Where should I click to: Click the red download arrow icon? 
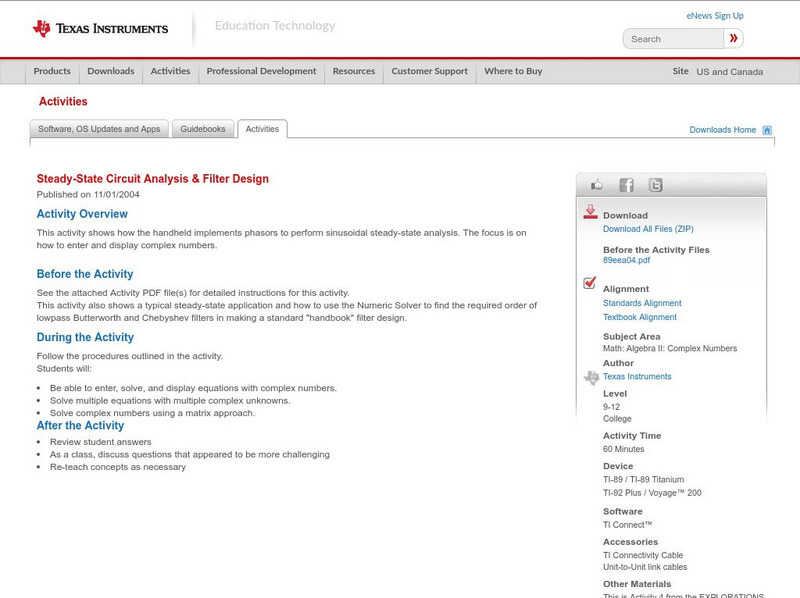pos(590,212)
